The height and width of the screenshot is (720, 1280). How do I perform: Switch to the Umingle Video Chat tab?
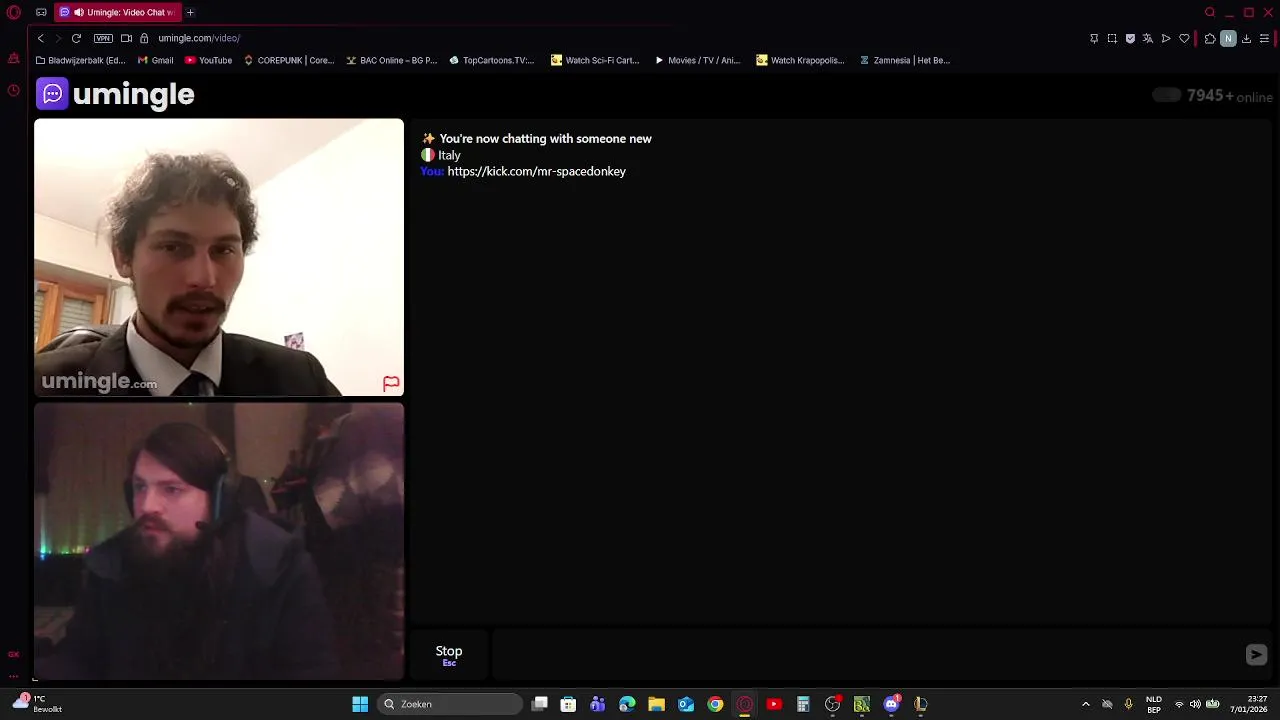pos(118,13)
